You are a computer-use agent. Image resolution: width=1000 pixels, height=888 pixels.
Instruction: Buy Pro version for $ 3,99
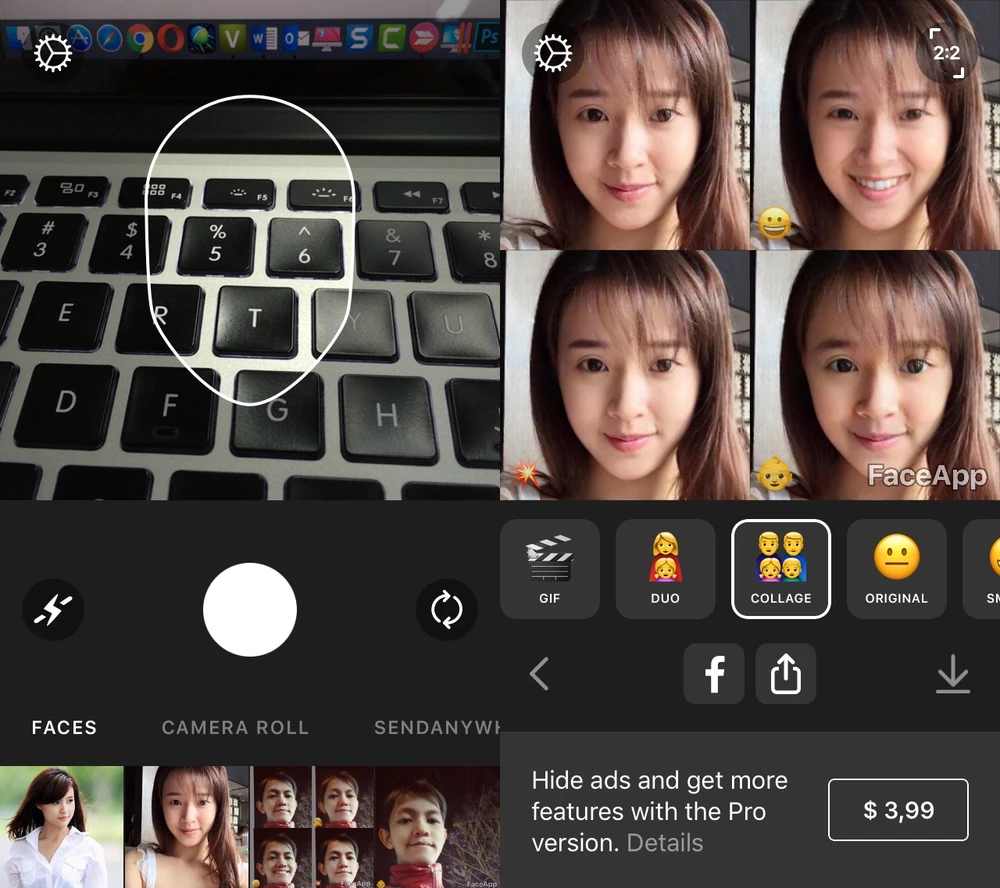click(x=898, y=810)
